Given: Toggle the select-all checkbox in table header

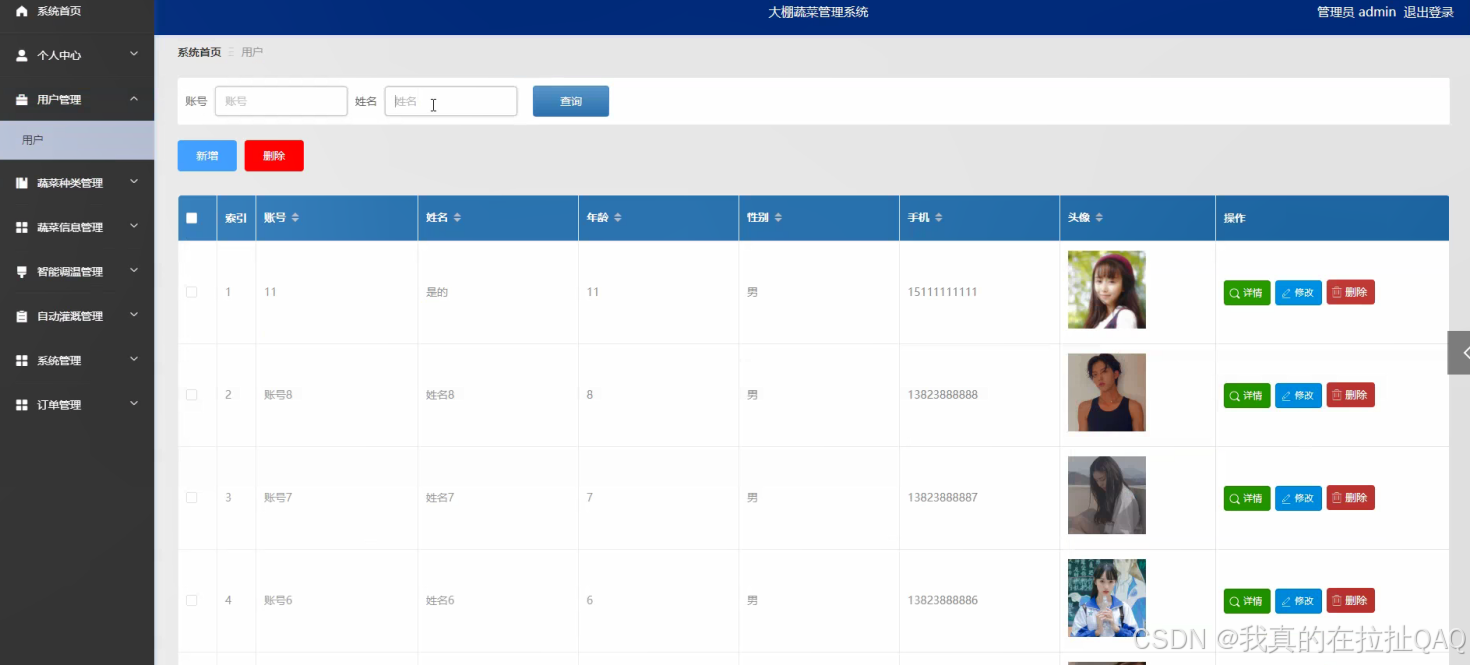Looking at the screenshot, I should click(192, 218).
